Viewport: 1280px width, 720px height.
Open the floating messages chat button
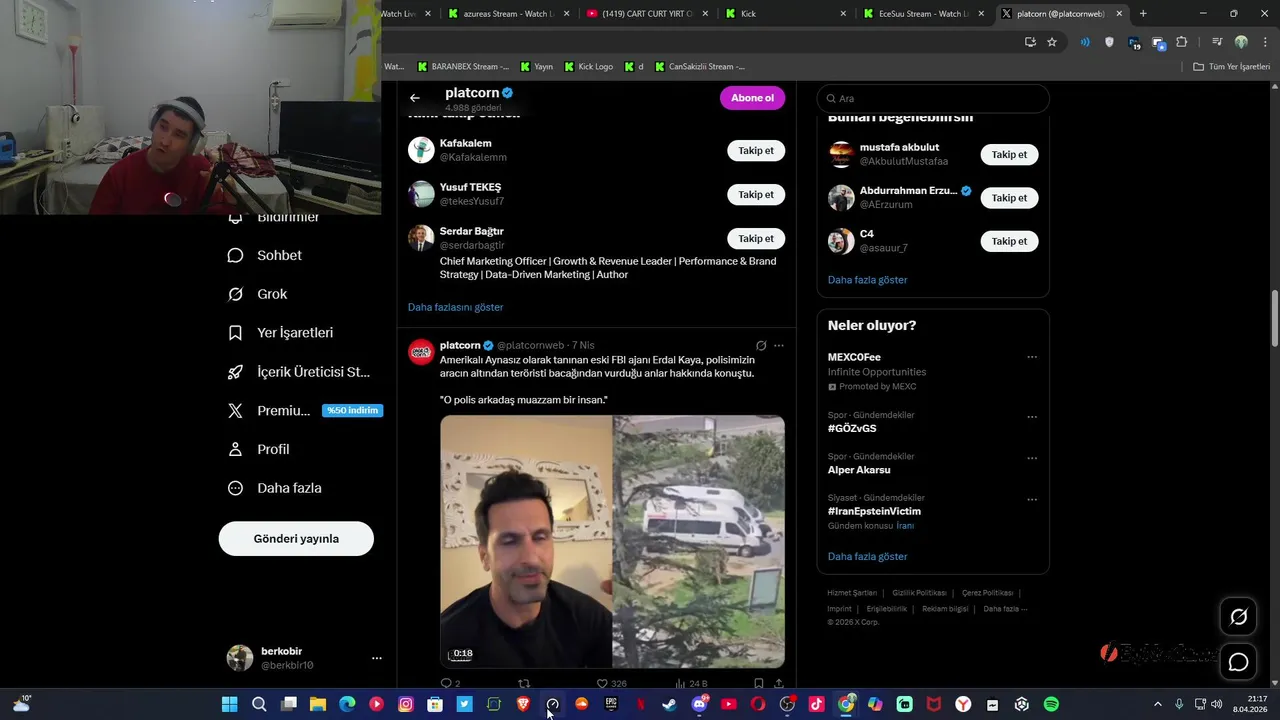click(x=1238, y=662)
